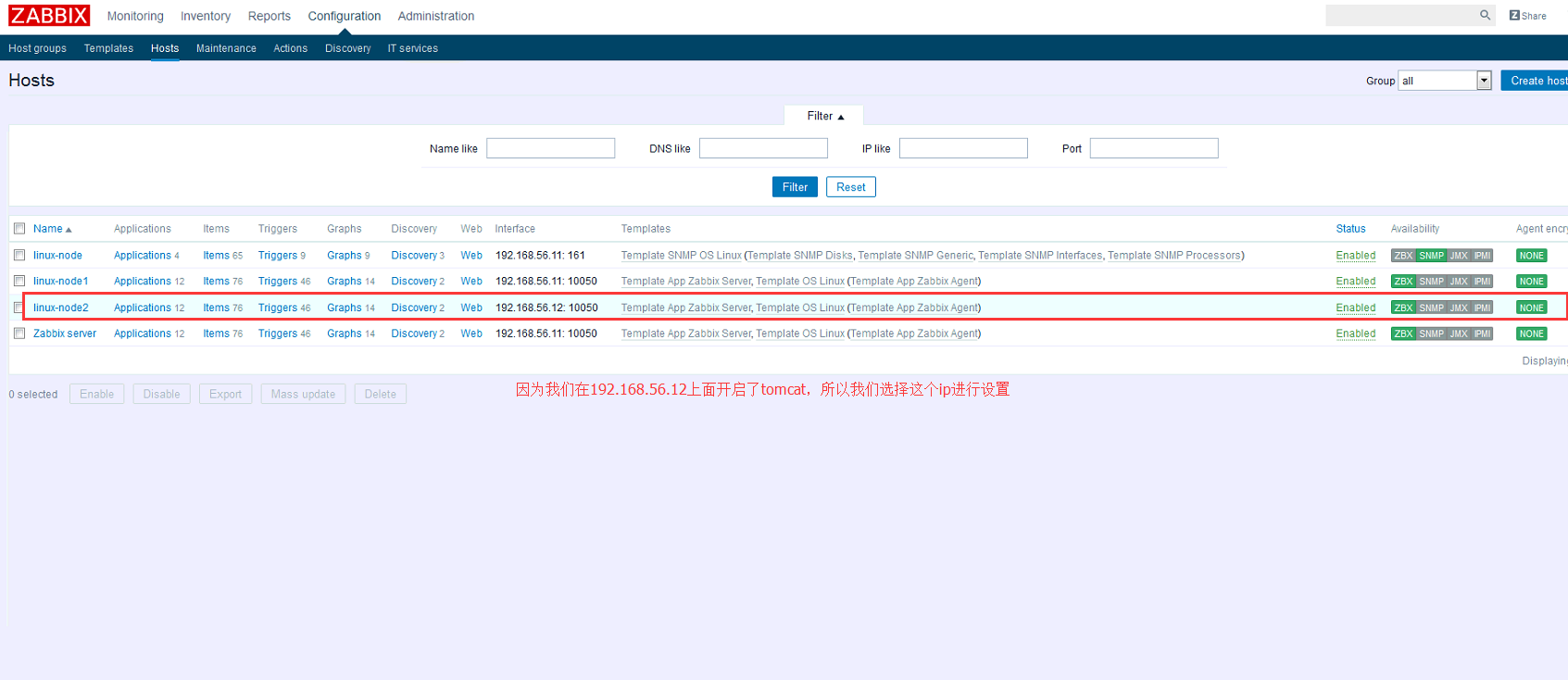Click the Export button

225,394
